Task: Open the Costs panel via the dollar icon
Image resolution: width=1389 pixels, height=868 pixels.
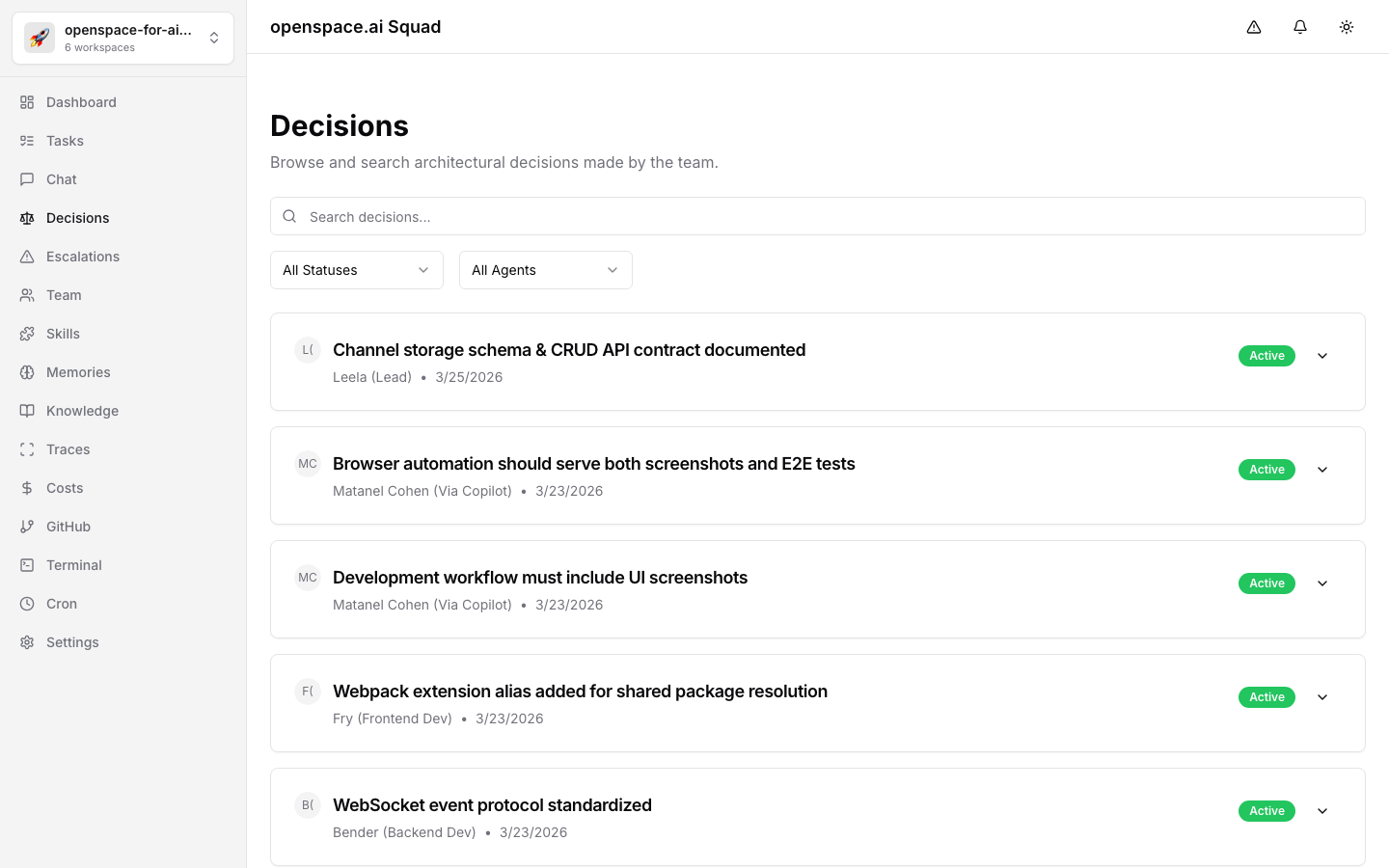Action: 27,488
